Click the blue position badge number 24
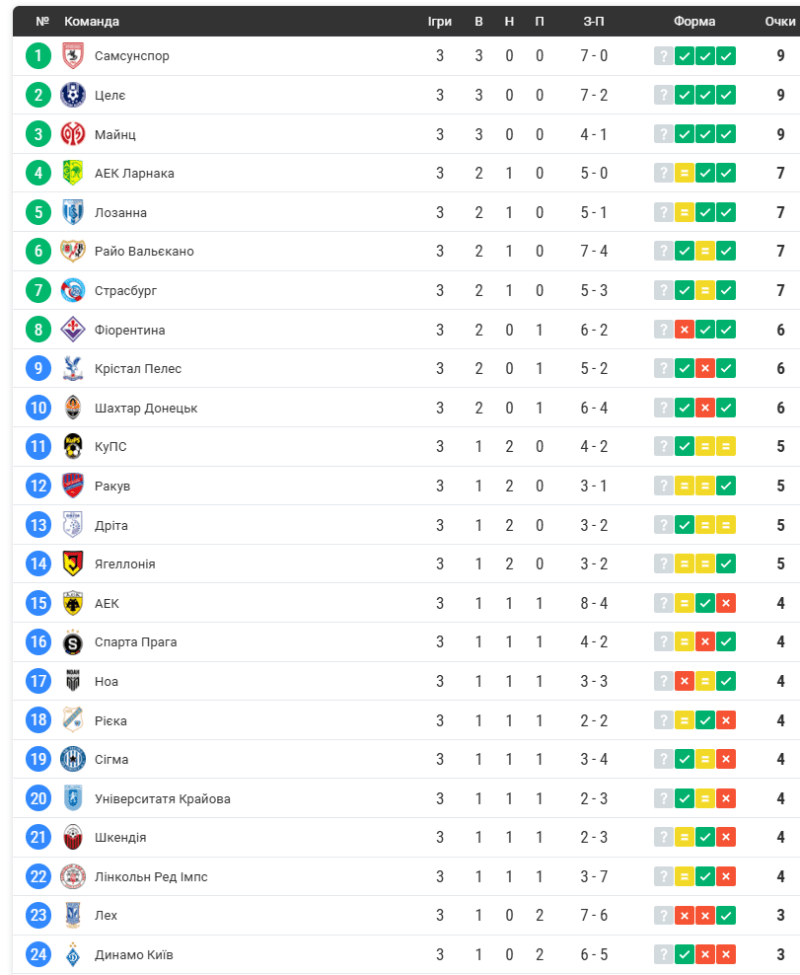This screenshot has height=975, width=800. (x=38, y=954)
